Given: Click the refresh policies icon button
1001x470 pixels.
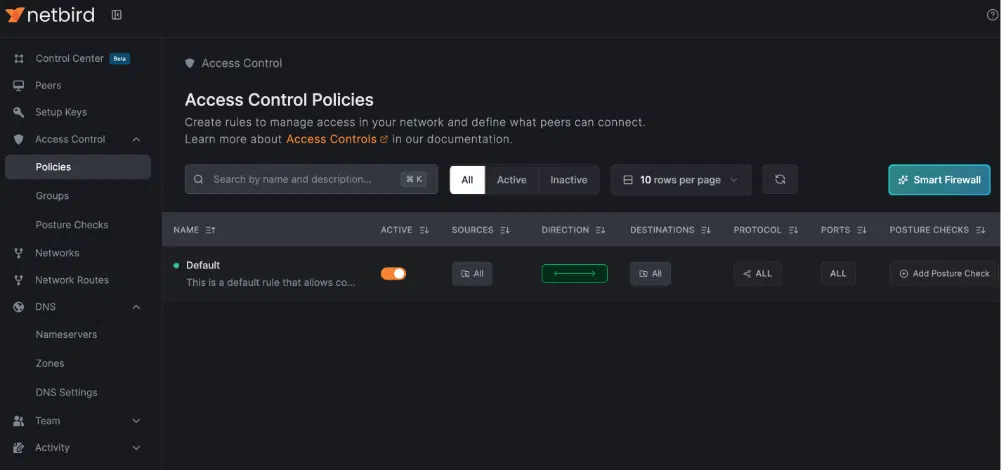Looking at the screenshot, I should point(780,180).
